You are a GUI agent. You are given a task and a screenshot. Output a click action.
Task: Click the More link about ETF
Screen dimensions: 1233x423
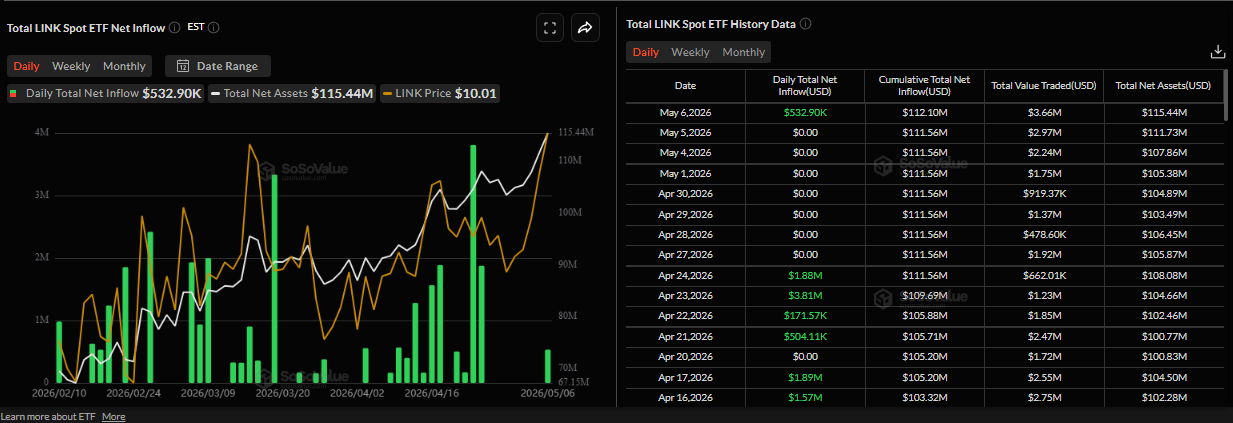[113, 416]
